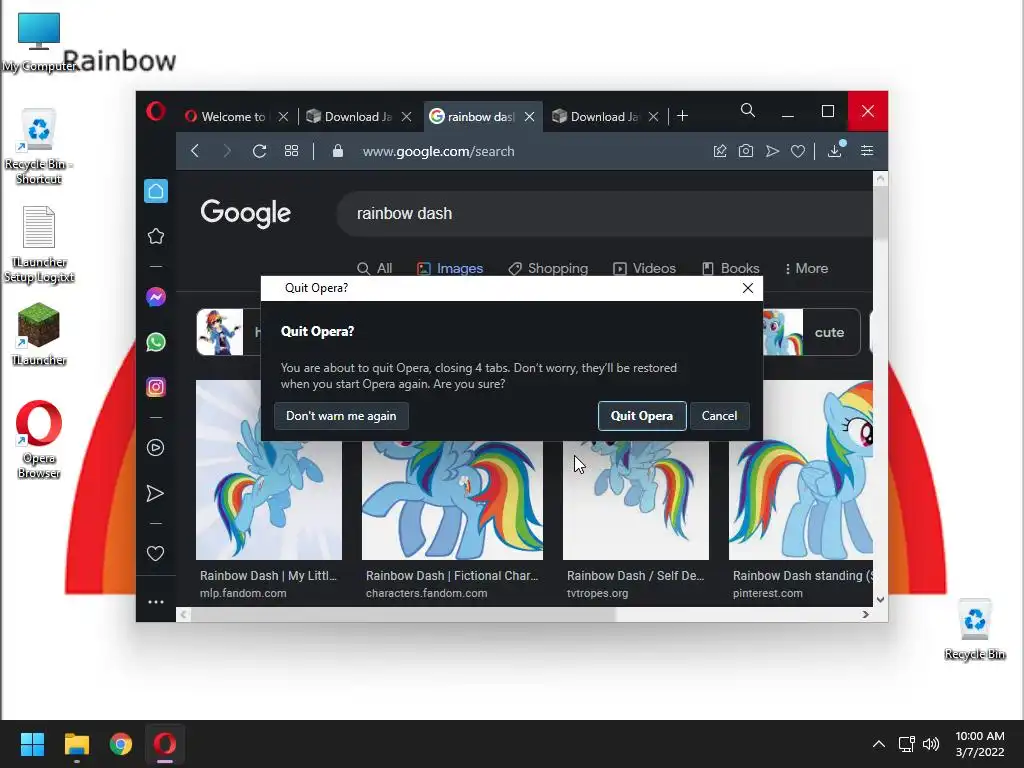Click the address bar URL www.google.com/search
The height and width of the screenshot is (768, 1024).
pos(438,152)
